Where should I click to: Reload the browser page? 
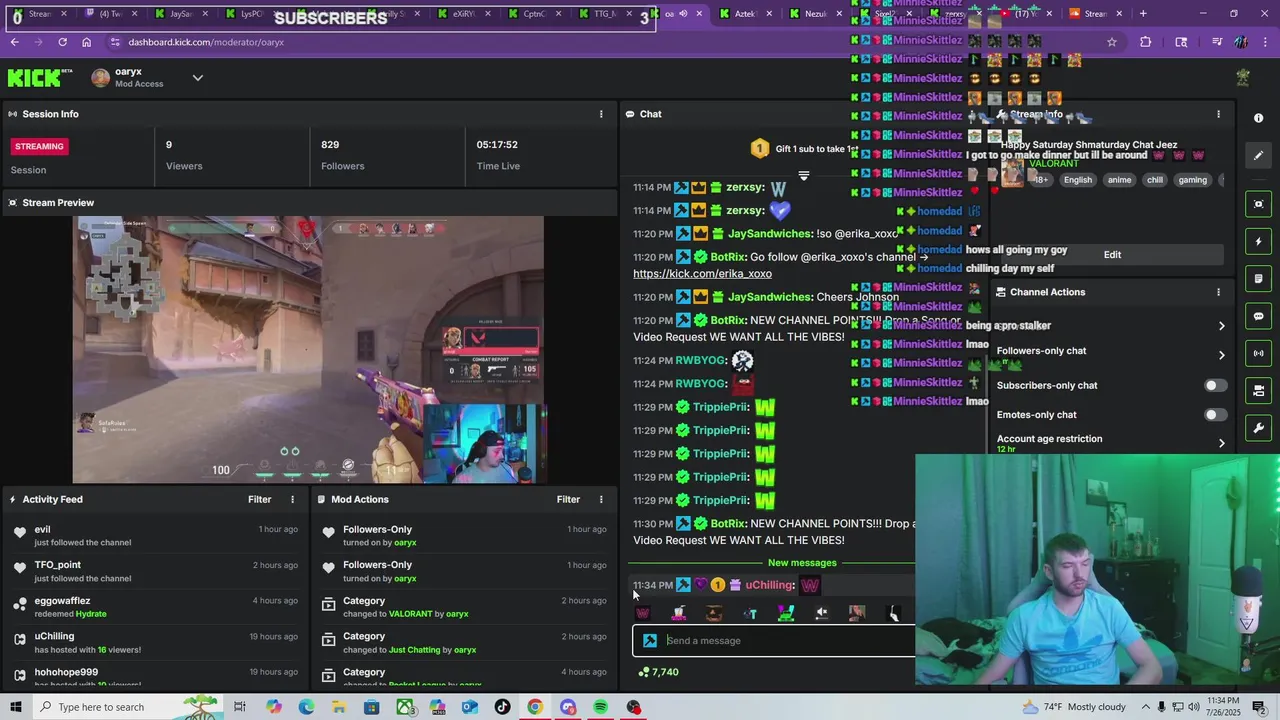click(x=62, y=42)
